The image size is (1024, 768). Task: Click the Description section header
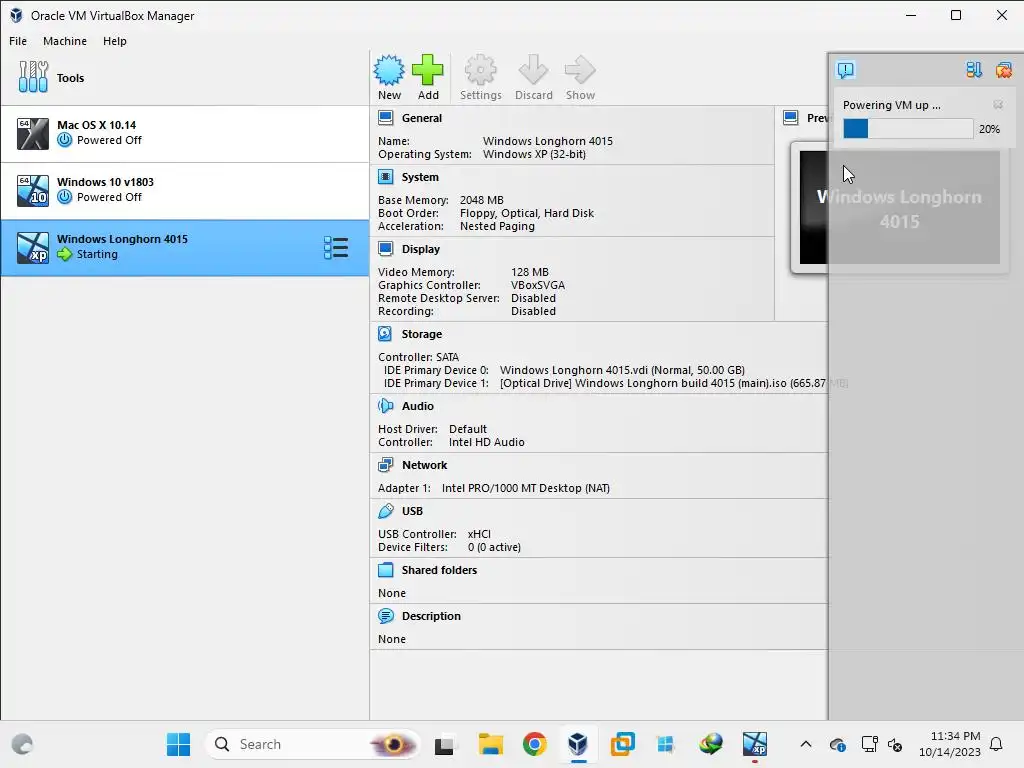[431, 616]
